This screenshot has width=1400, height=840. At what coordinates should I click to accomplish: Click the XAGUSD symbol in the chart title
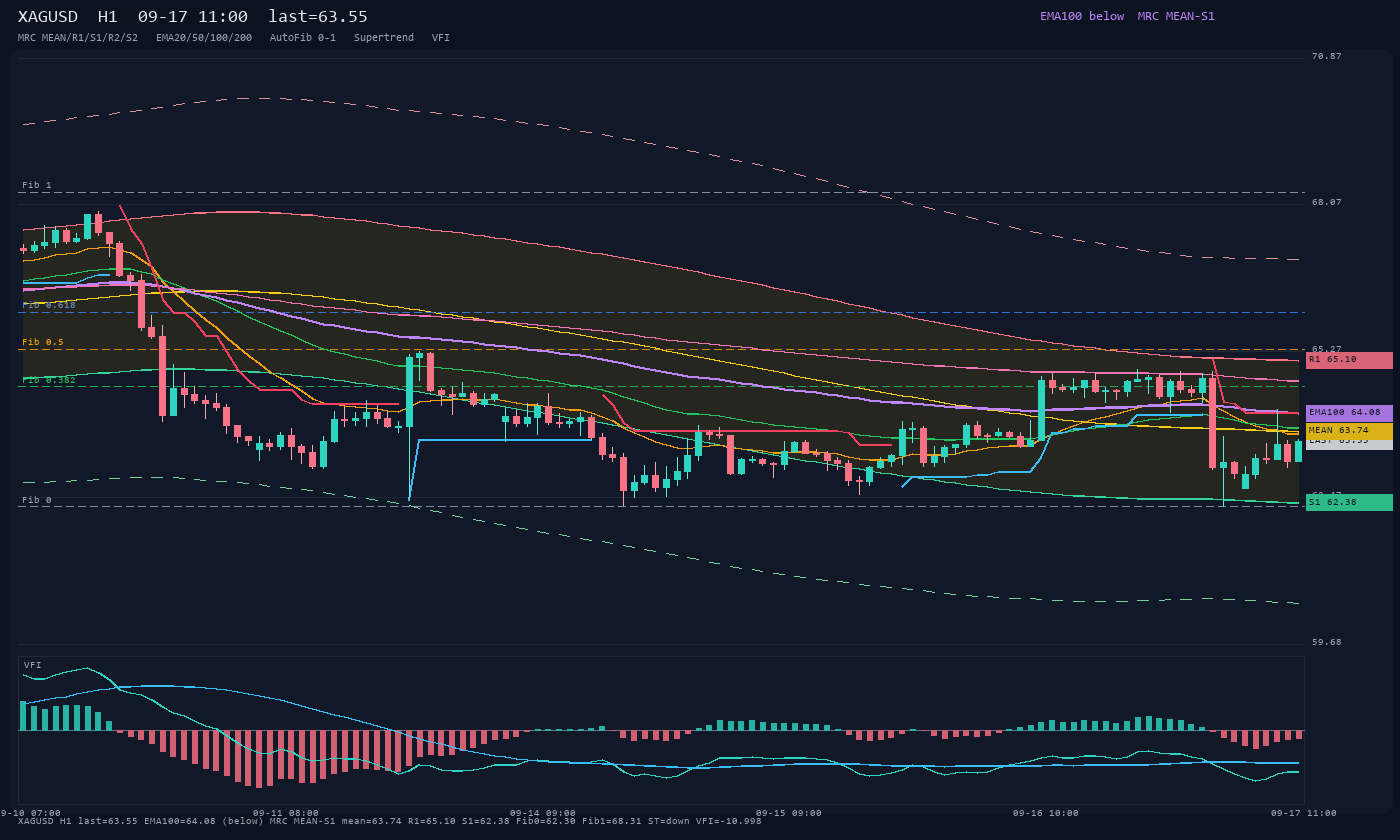click(48, 17)
